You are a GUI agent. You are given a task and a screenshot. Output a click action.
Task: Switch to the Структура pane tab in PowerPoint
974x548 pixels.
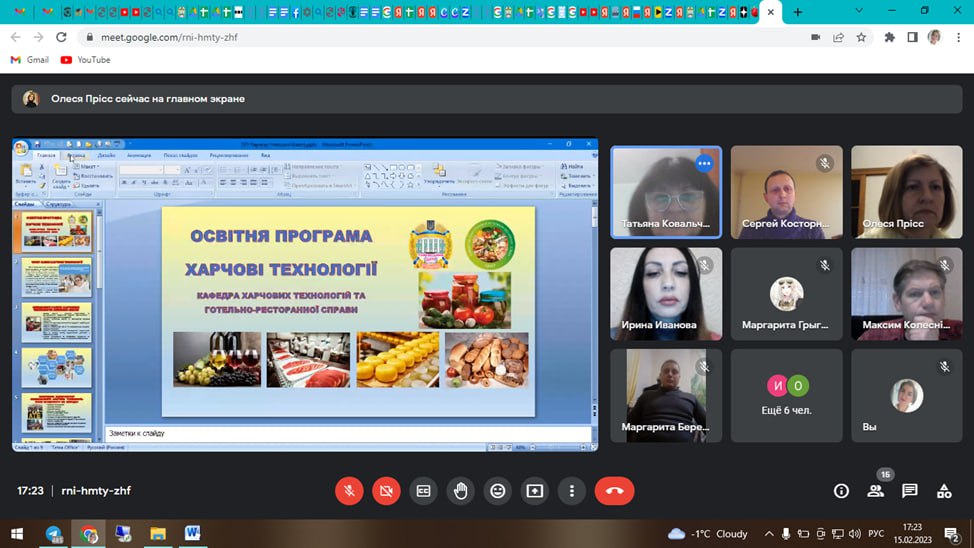click(x=58, y=204)
